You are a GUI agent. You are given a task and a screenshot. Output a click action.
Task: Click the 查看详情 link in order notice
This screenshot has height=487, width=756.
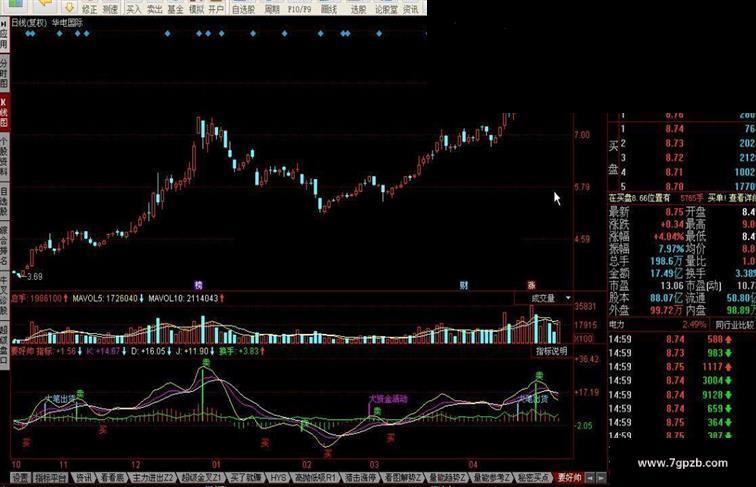(742, 198)
